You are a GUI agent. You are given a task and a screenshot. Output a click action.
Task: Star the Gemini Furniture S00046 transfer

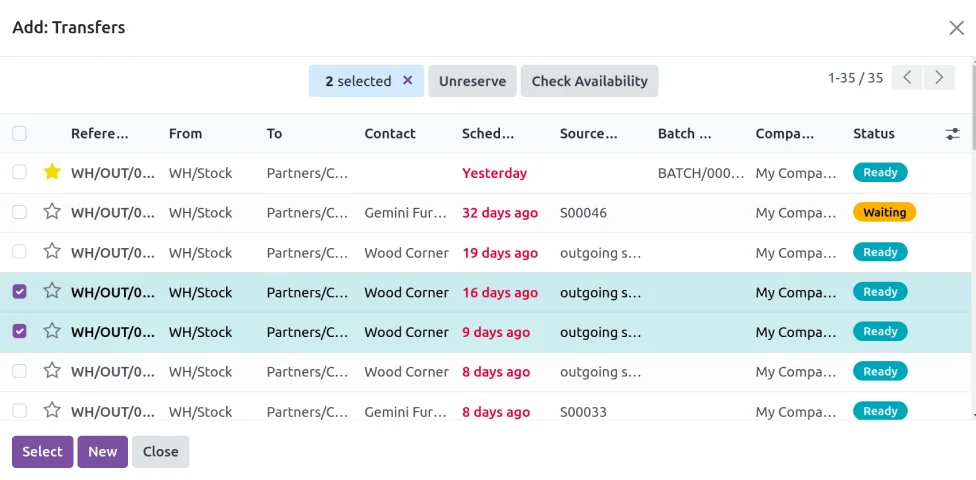(x=52, y=212)
